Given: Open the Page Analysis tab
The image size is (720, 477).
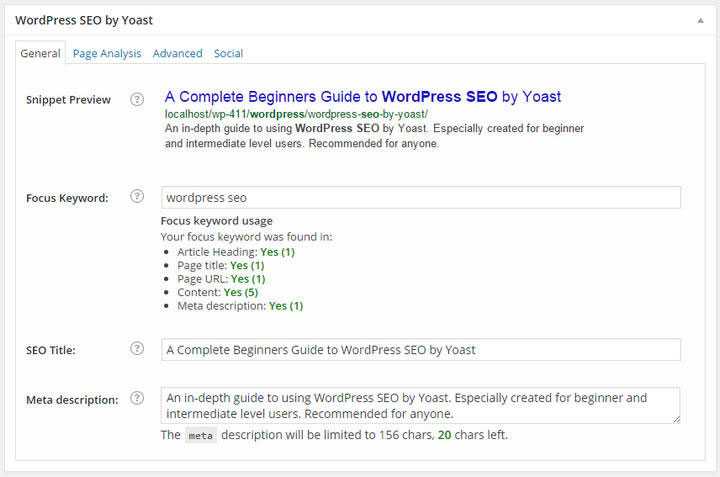Looking at the screenshot, I should (107, 54).
